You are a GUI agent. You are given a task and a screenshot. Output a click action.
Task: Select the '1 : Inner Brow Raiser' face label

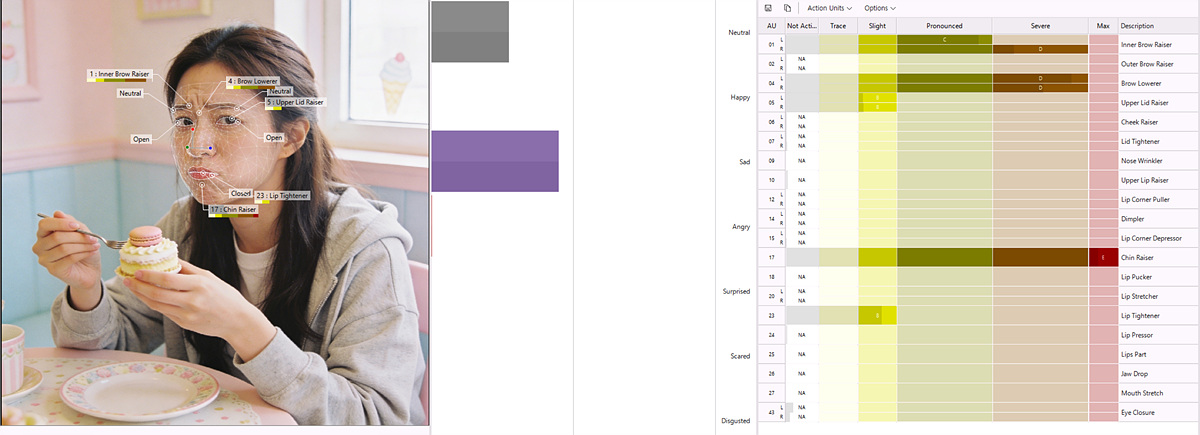119,75
